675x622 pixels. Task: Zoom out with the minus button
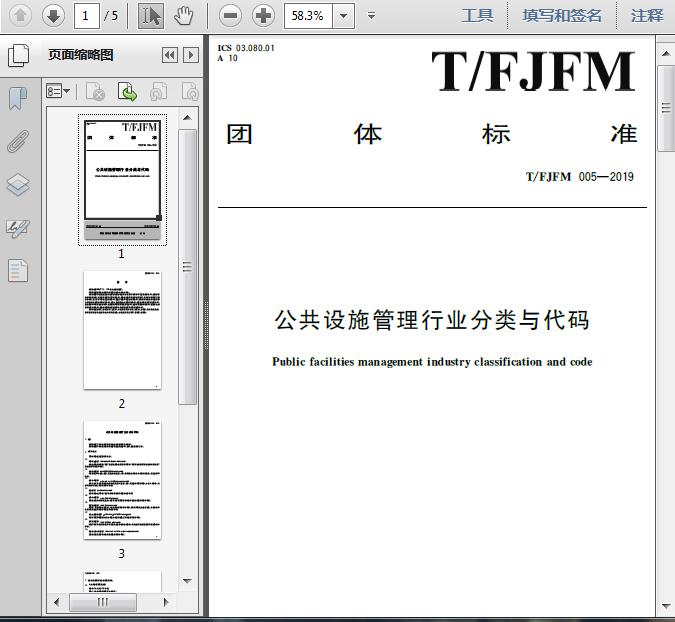pos(230,15)
